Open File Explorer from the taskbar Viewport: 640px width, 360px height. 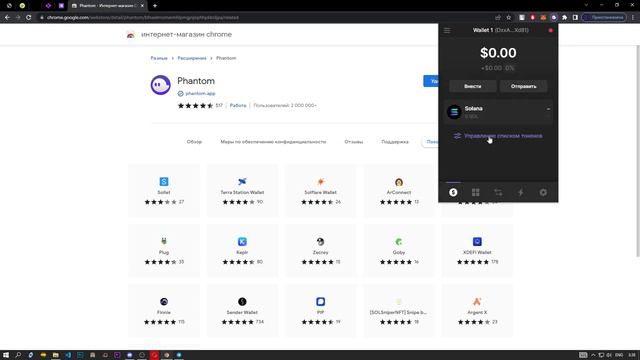[x=56, y=355]
